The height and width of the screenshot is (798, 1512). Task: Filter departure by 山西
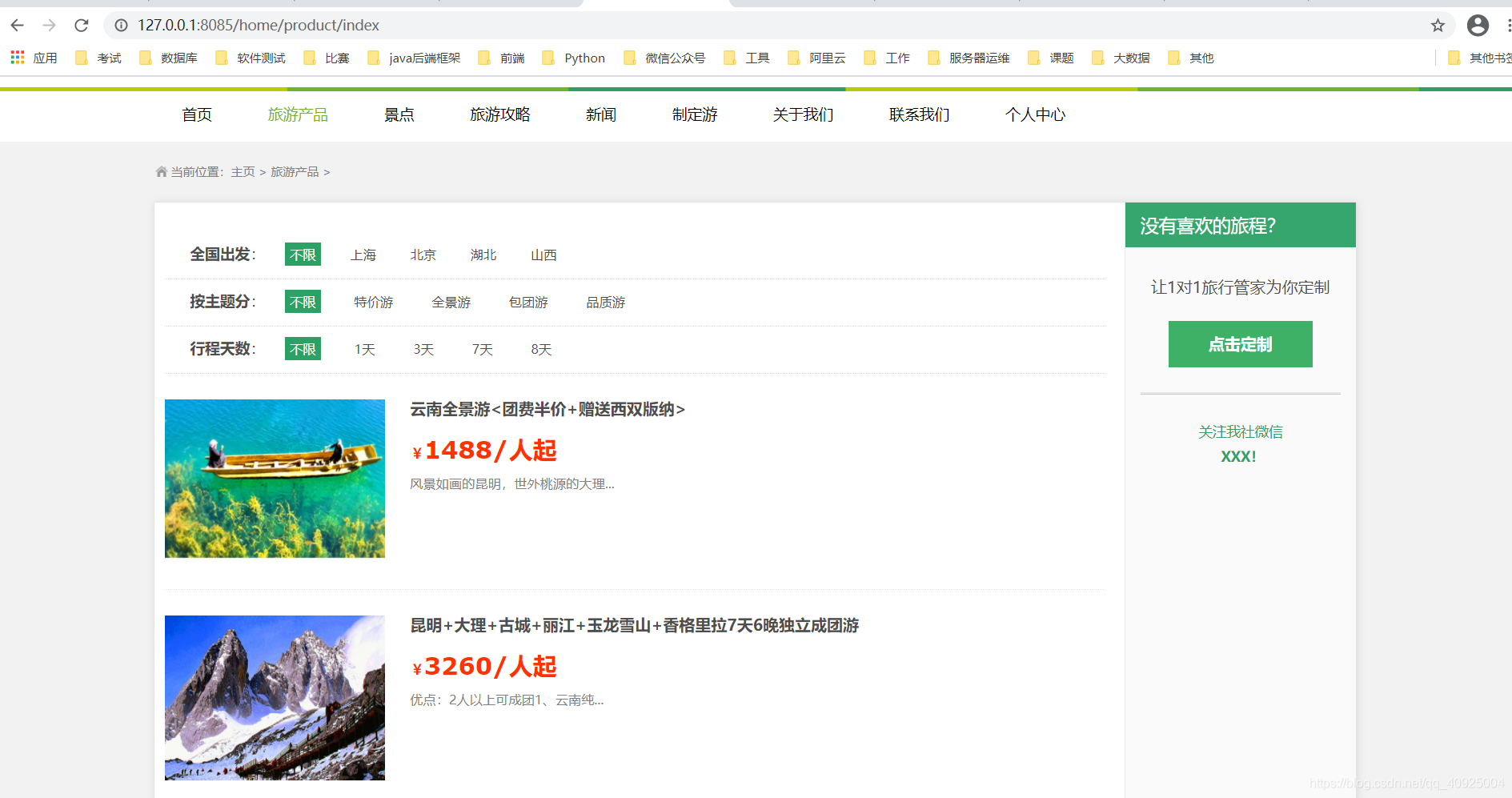(543, 255)
